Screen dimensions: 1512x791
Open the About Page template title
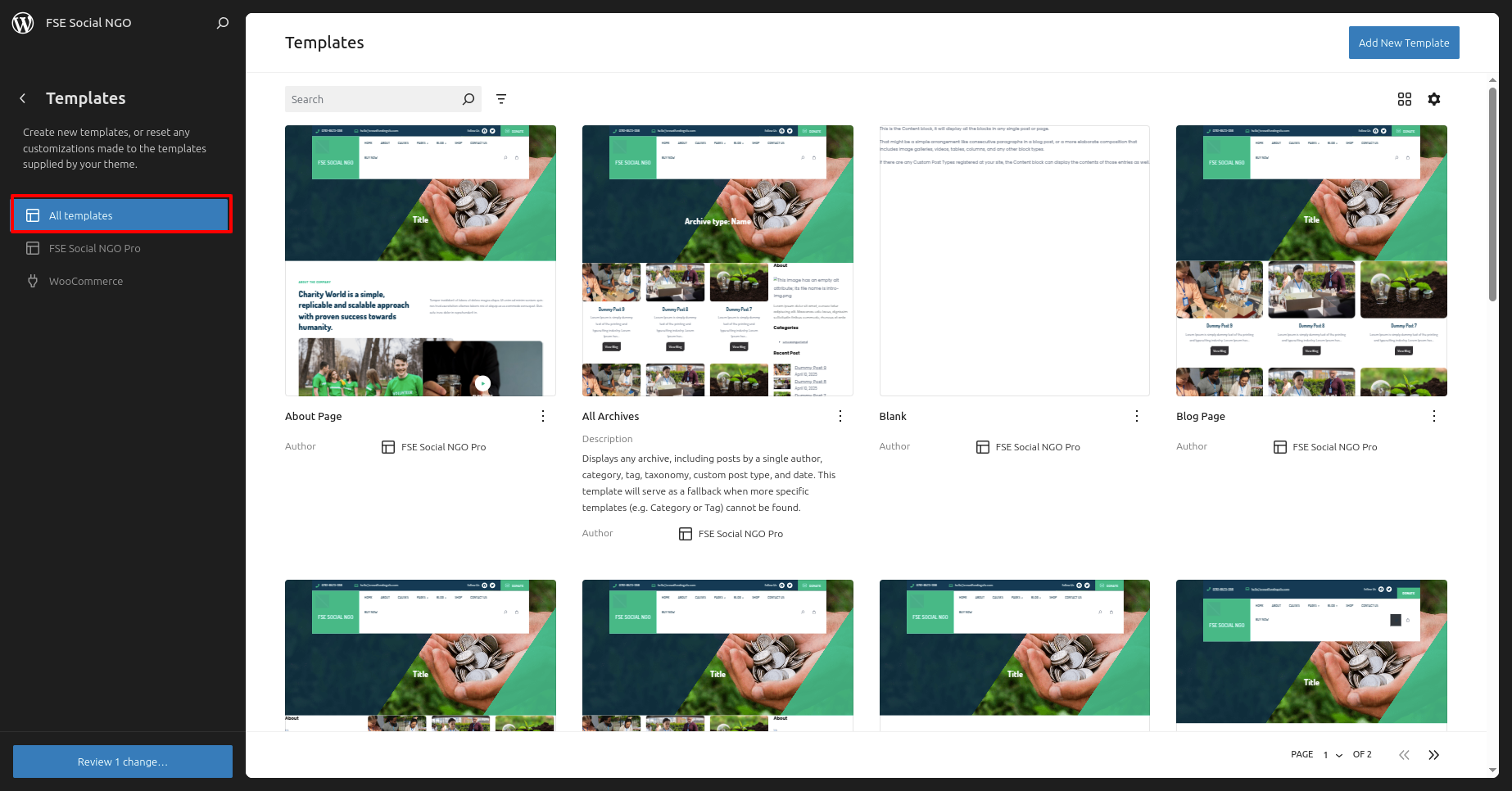[314, 416]
